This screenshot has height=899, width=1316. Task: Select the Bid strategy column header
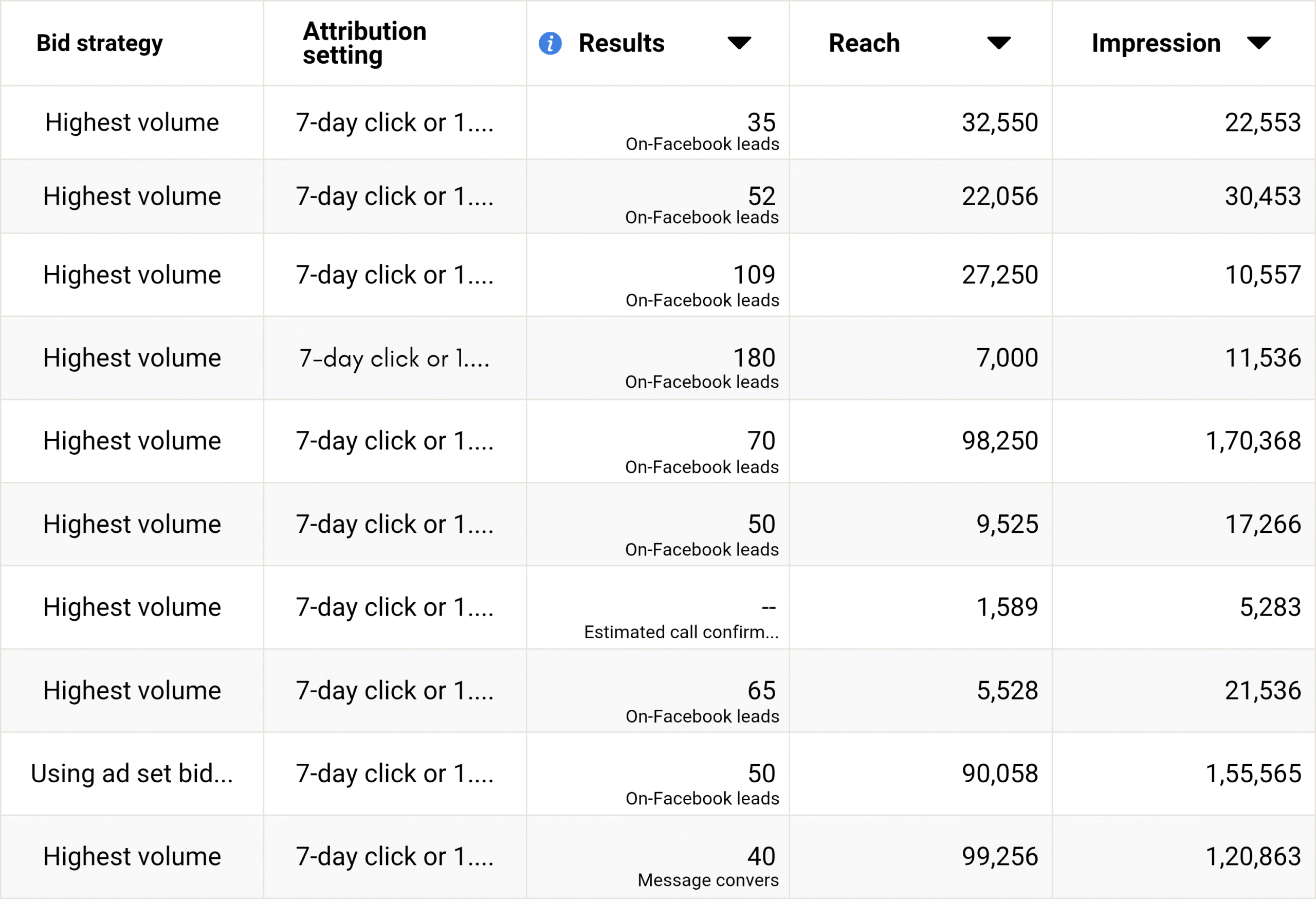coord(100,43)
